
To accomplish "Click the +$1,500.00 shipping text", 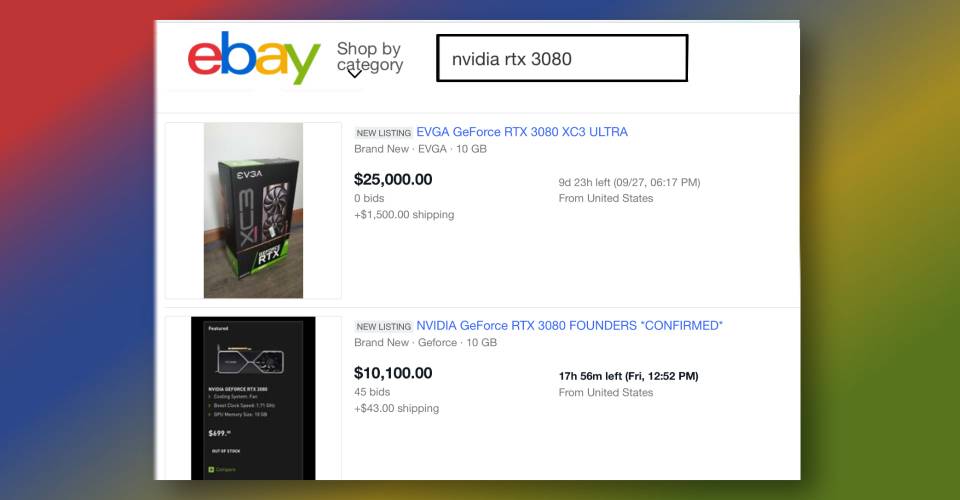I will [x=404, y=215].
